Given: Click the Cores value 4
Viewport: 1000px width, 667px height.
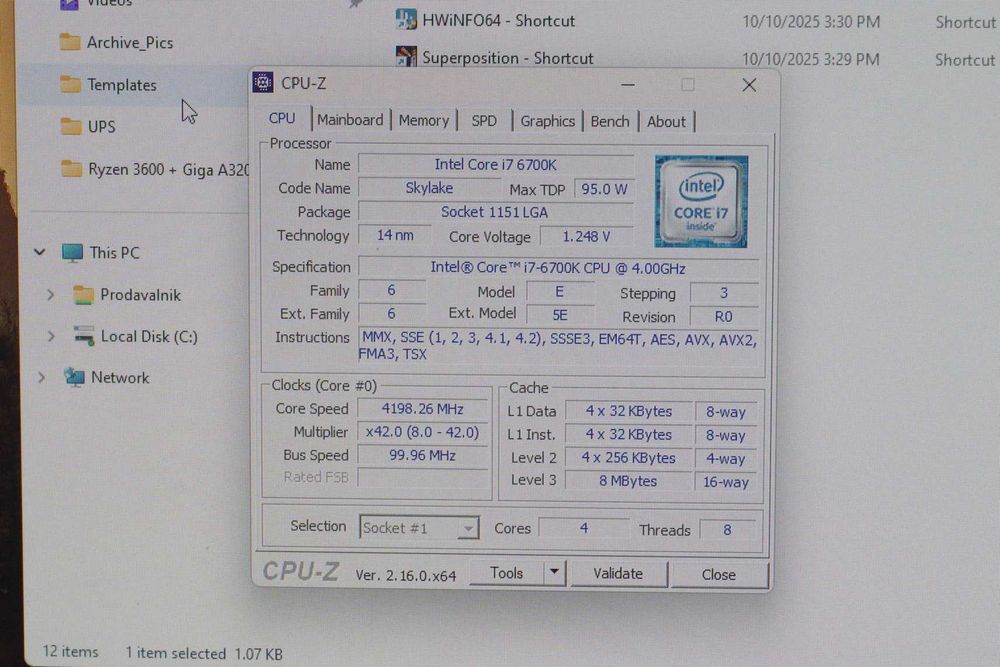Looking at the screenshot, I should point(584,528).
